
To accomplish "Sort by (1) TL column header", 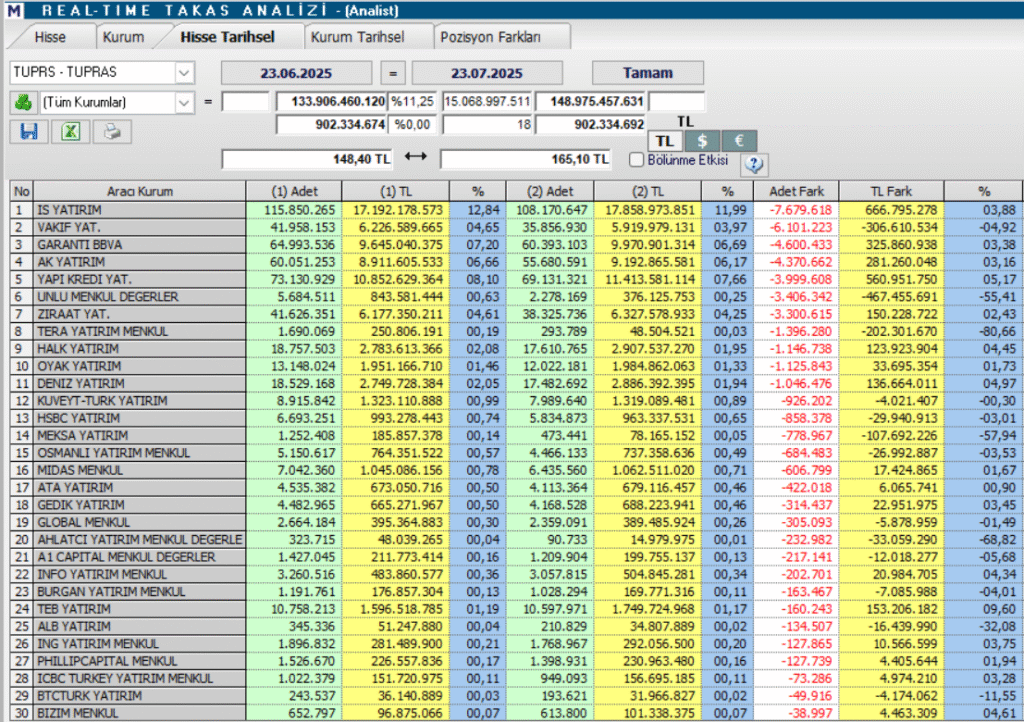I will pos(396,191).
